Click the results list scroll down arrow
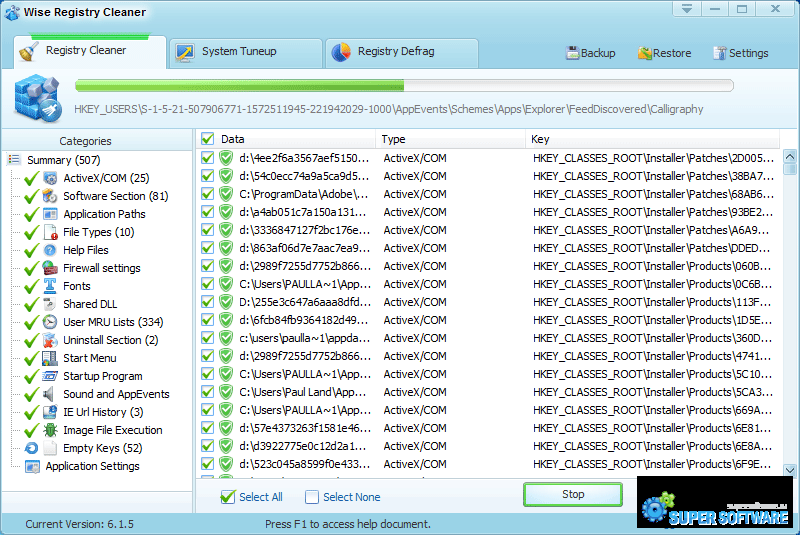The image size is (800, 535). (x=790, y=470)
